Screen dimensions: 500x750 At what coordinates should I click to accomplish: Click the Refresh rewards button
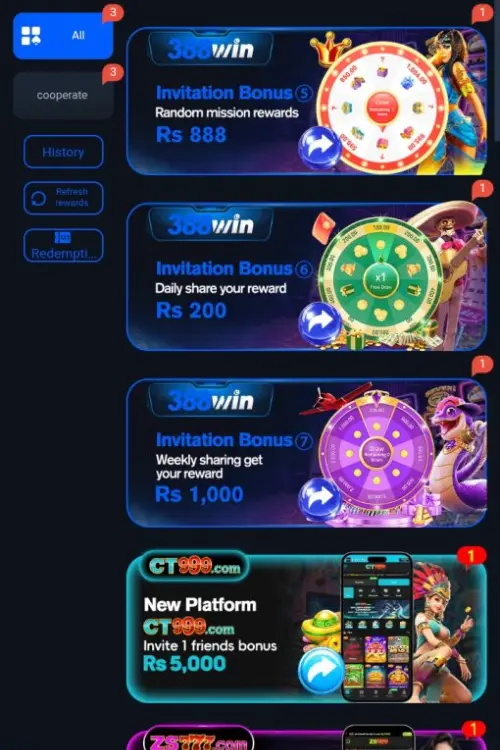pos(63,198)
